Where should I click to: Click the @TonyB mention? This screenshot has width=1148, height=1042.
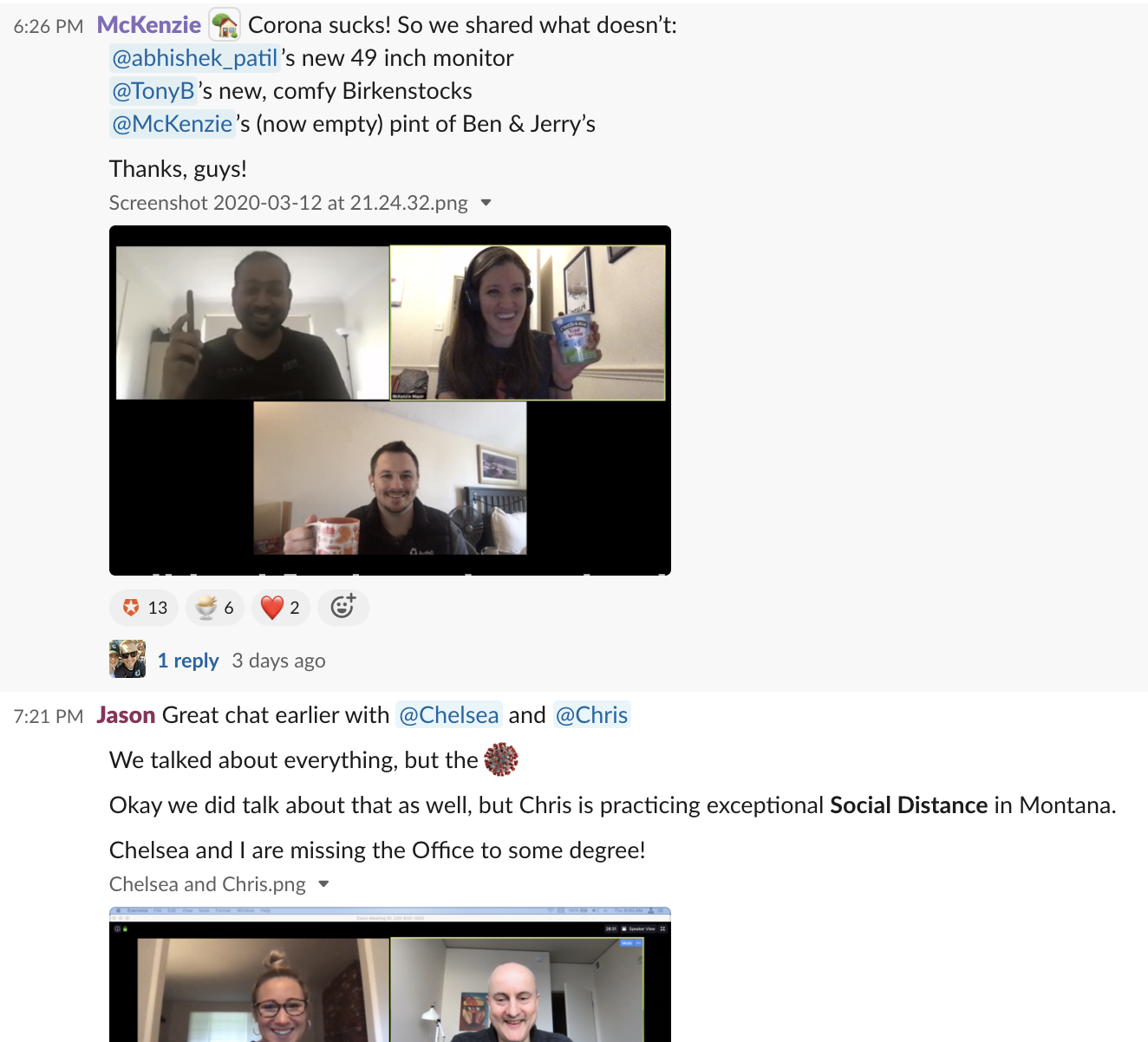pos(153,91)
